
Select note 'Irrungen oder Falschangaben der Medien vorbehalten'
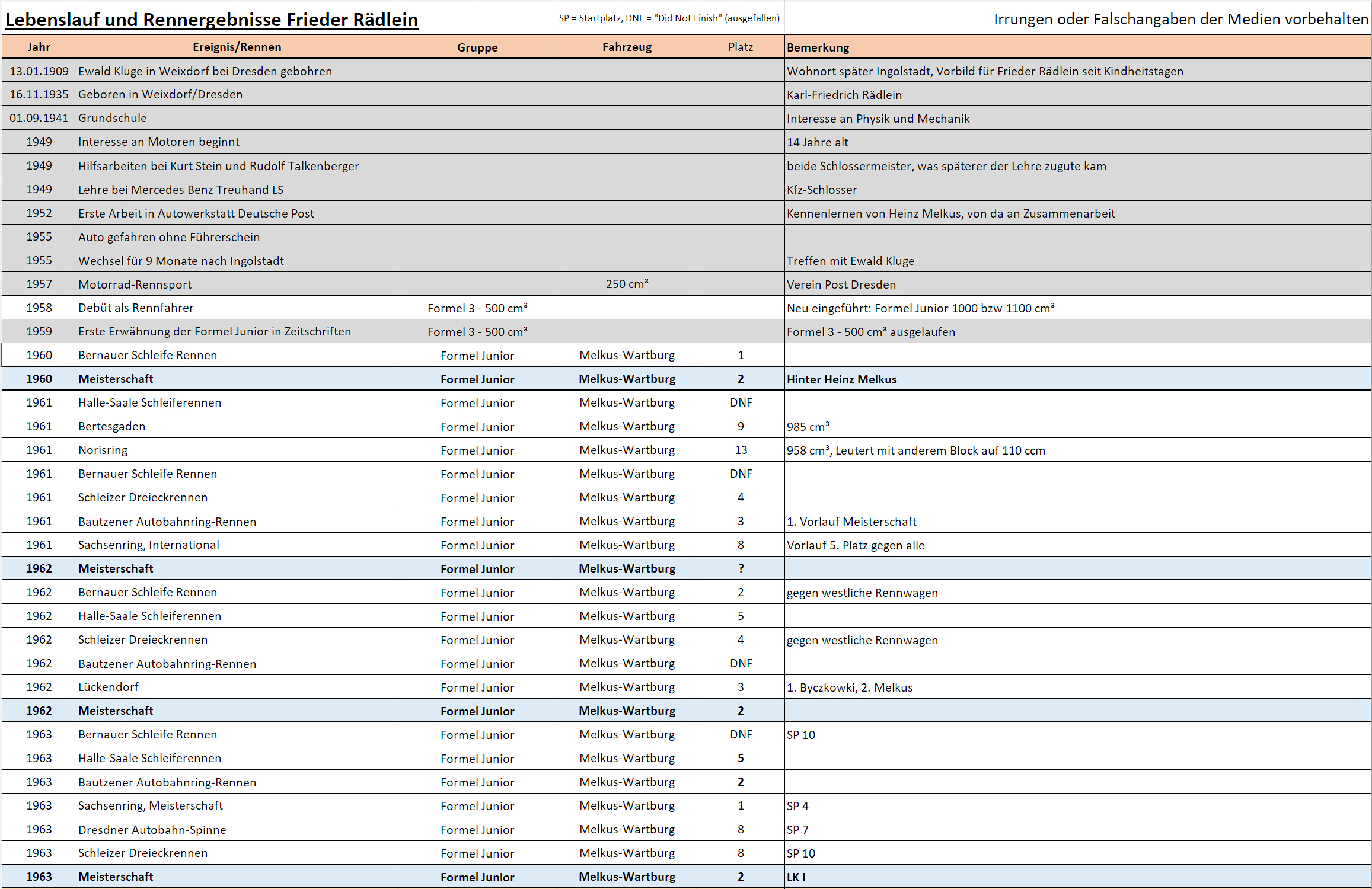tap(1181, 19)
